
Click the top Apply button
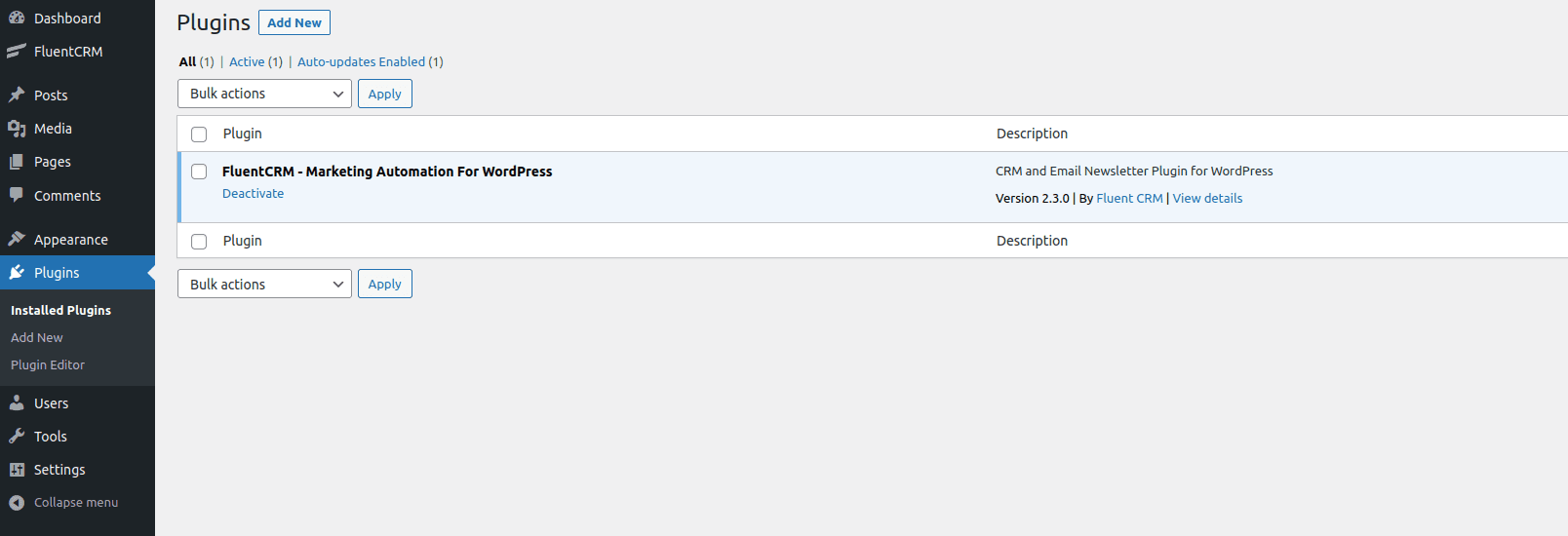point(385,94)
